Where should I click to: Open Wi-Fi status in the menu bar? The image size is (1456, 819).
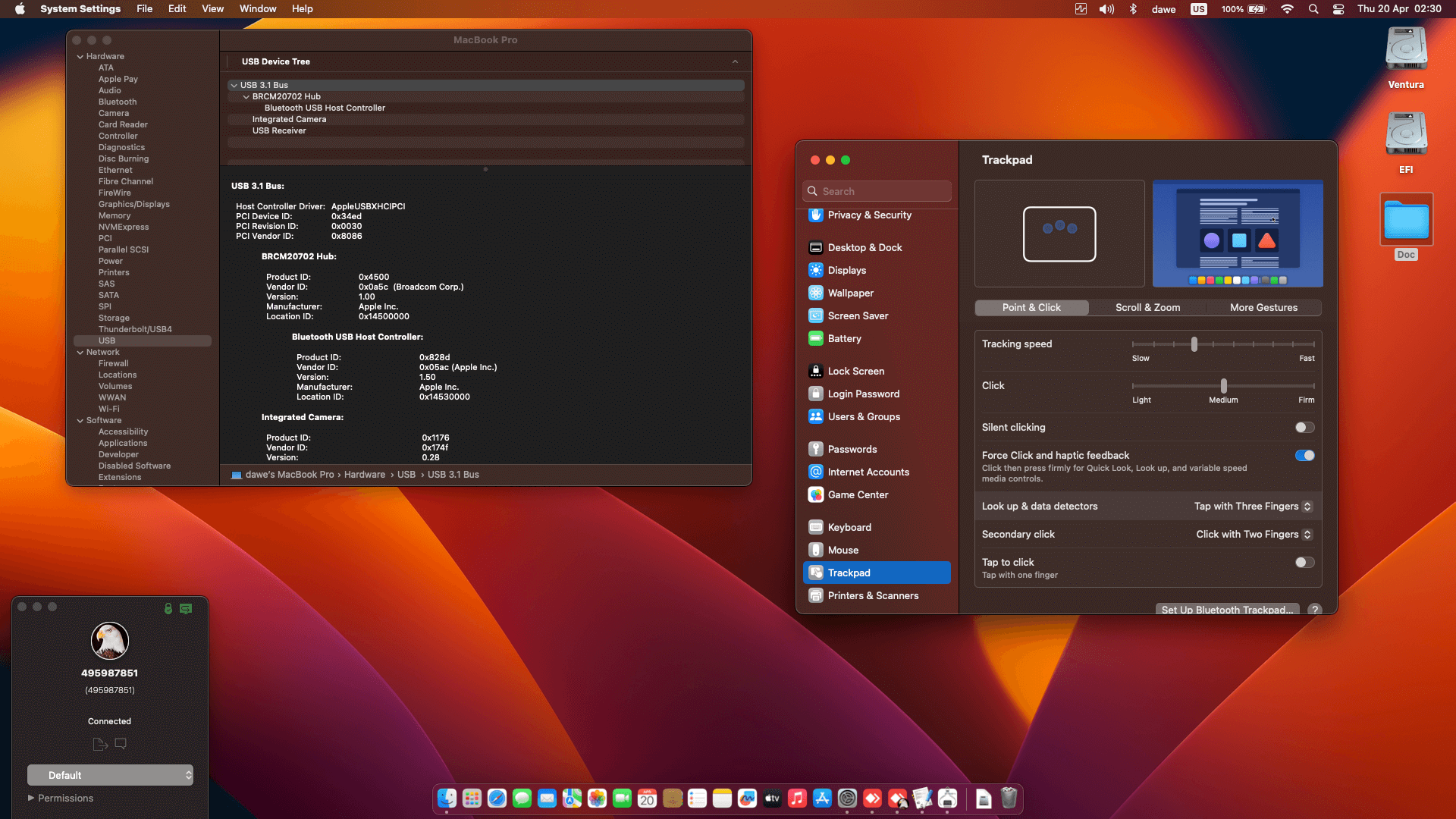(1287, 9)
